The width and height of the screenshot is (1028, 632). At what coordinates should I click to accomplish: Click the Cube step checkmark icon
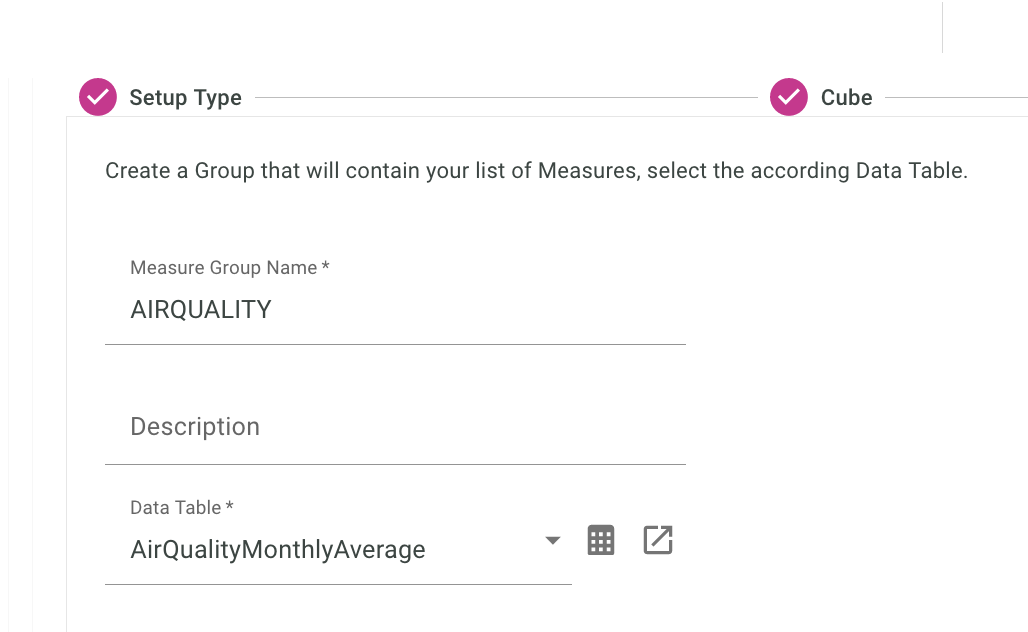click(789, 97)
